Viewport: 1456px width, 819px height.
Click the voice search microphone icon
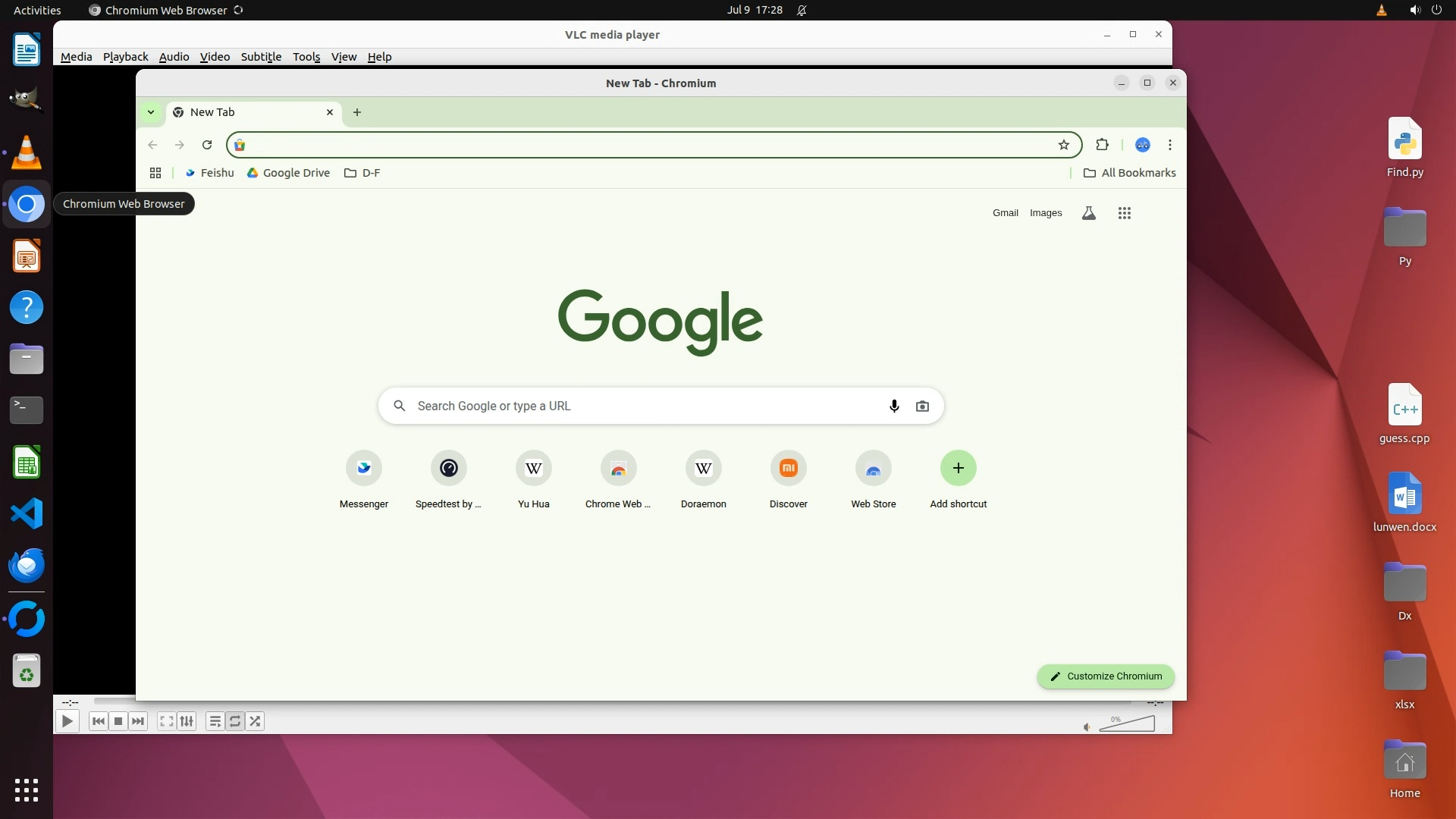894,406
